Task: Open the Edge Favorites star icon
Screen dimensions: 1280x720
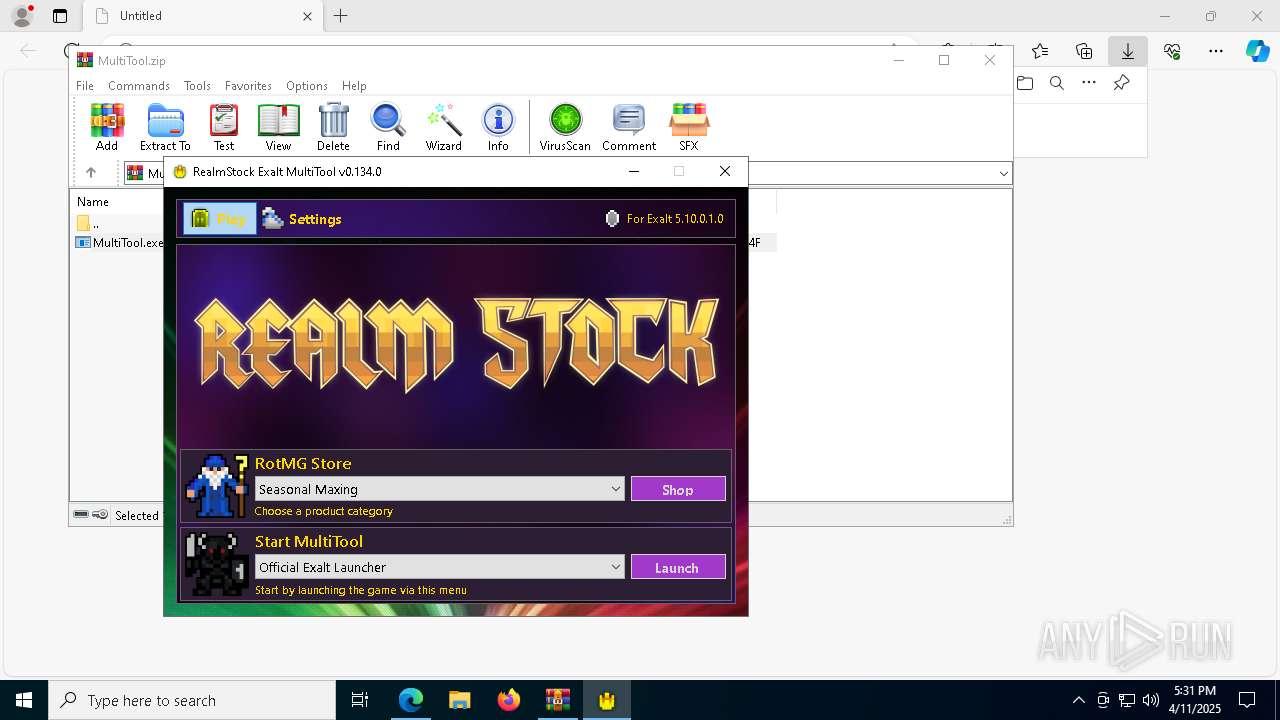Action: coord(1040,51)
